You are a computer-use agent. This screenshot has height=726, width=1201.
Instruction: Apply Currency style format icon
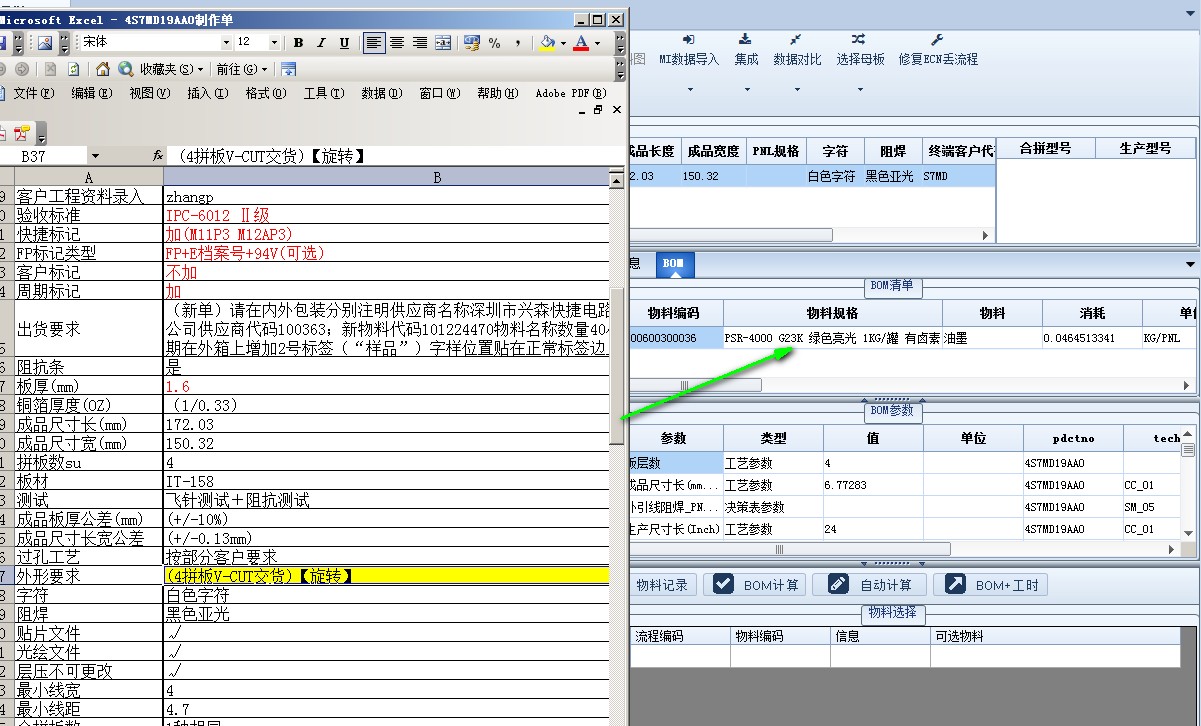(x=472, y=43)
